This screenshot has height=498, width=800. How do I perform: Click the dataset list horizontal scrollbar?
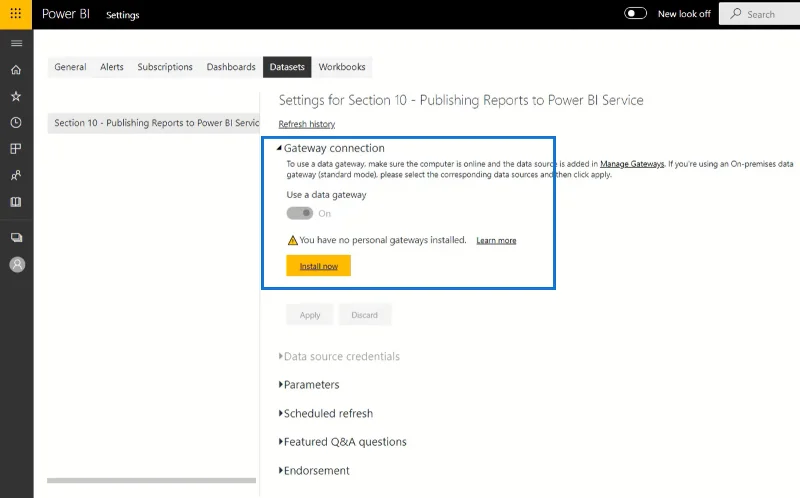pos(152,480)
